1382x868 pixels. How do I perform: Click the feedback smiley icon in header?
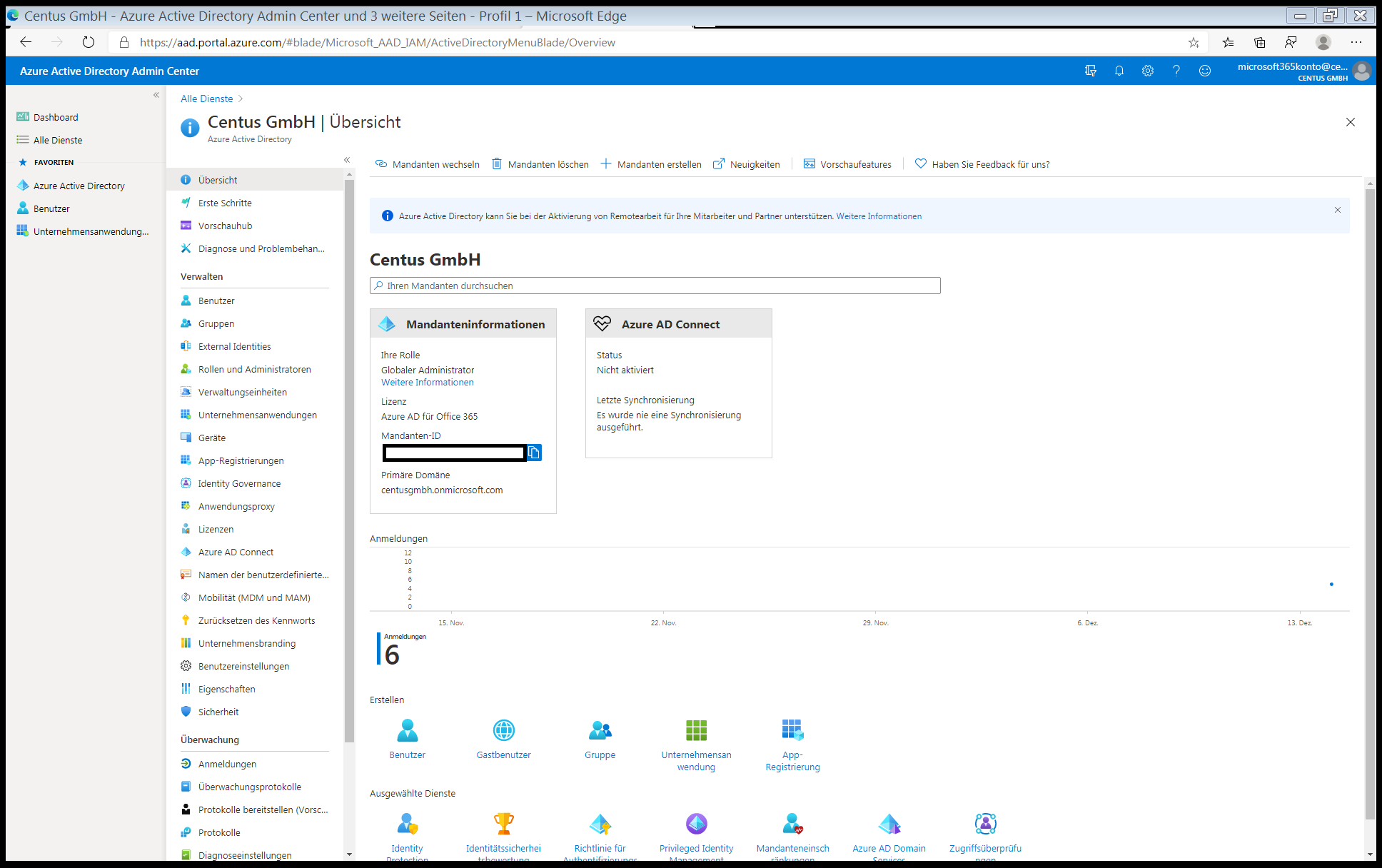click(x=1205, y=71)
